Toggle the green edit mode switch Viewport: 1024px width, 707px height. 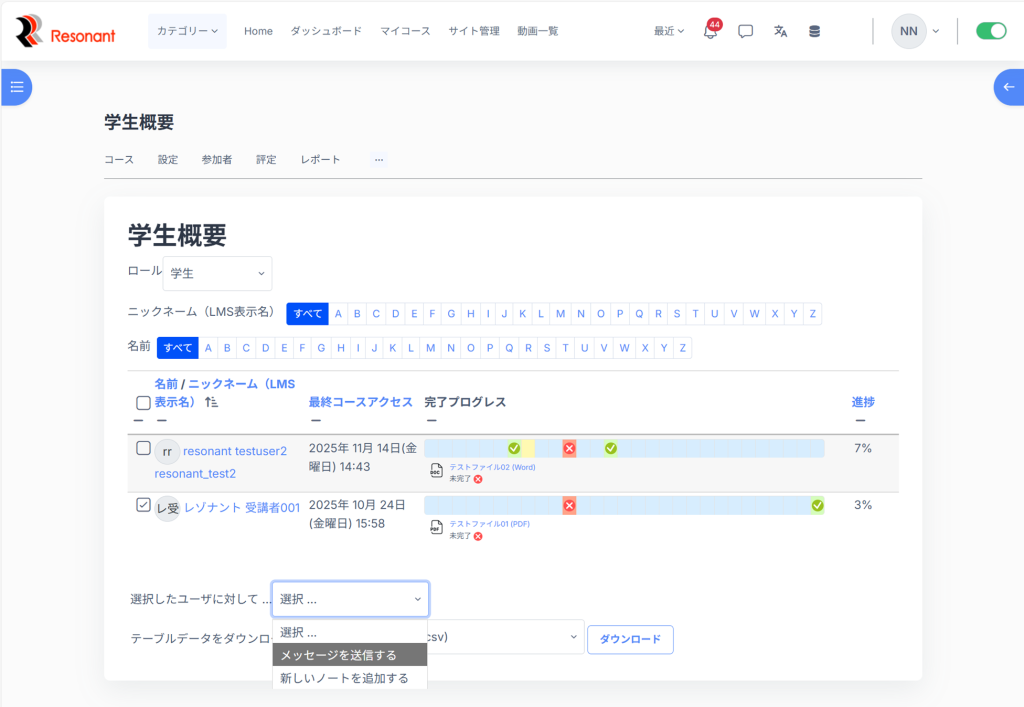(990, 31)
